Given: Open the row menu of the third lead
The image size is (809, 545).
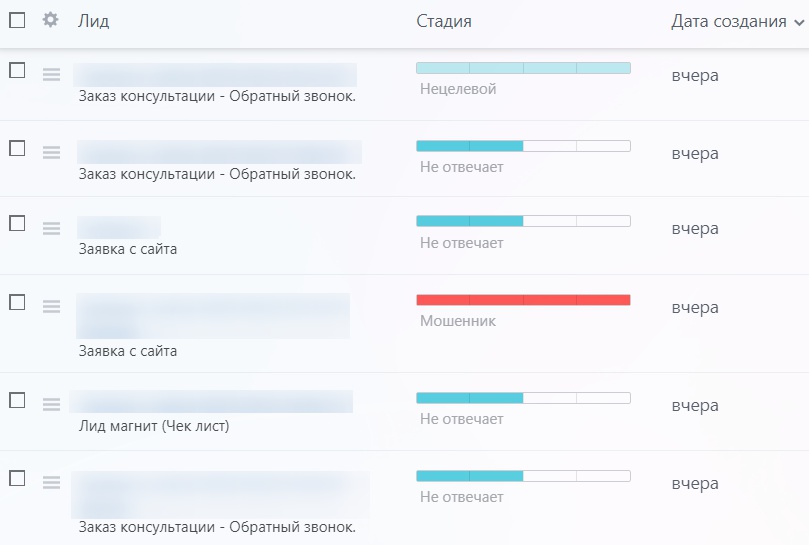Looking at the screenshot, I should click(x=52, y=228).
